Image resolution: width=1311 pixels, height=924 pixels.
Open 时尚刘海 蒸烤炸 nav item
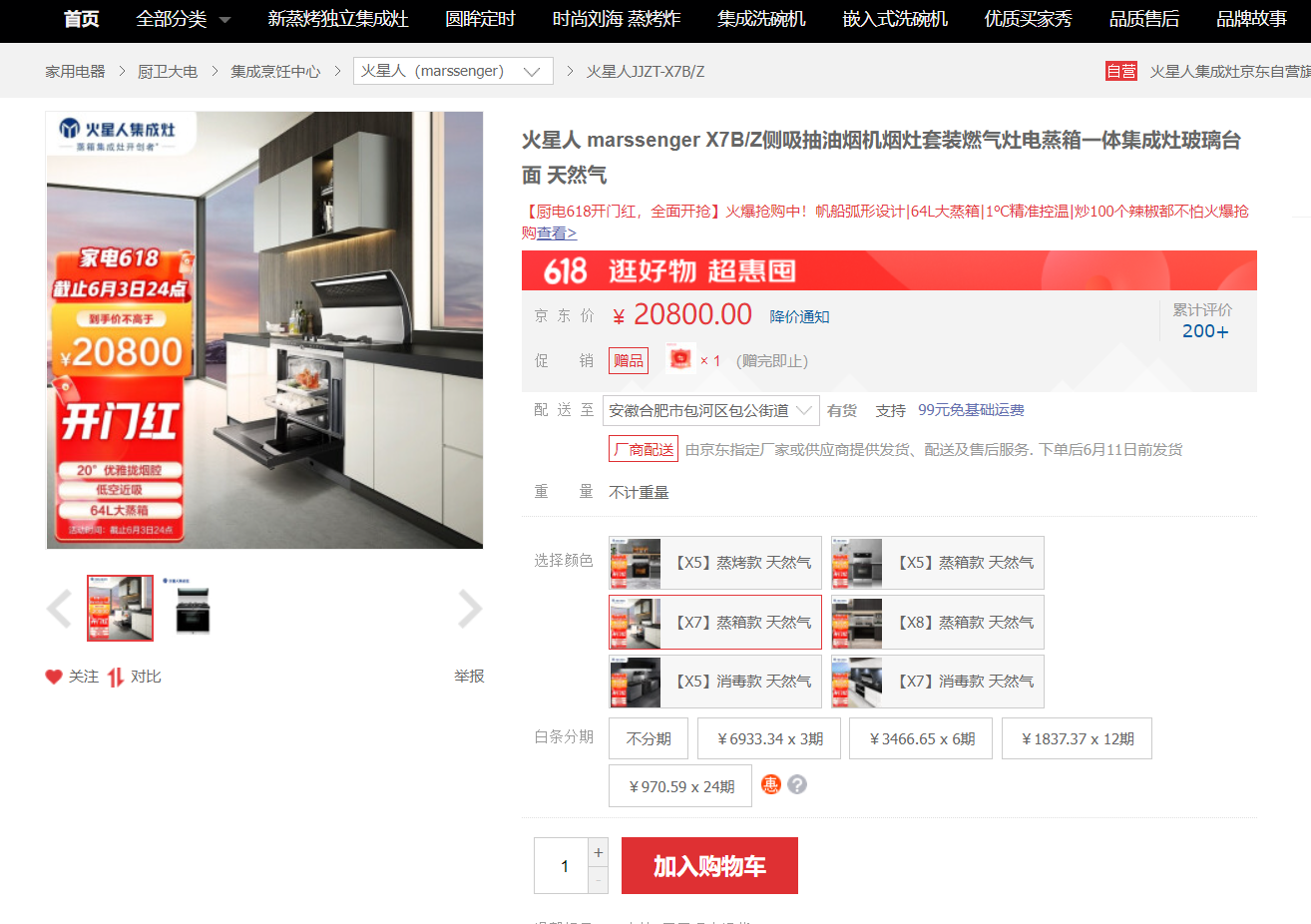coord(617,19)
